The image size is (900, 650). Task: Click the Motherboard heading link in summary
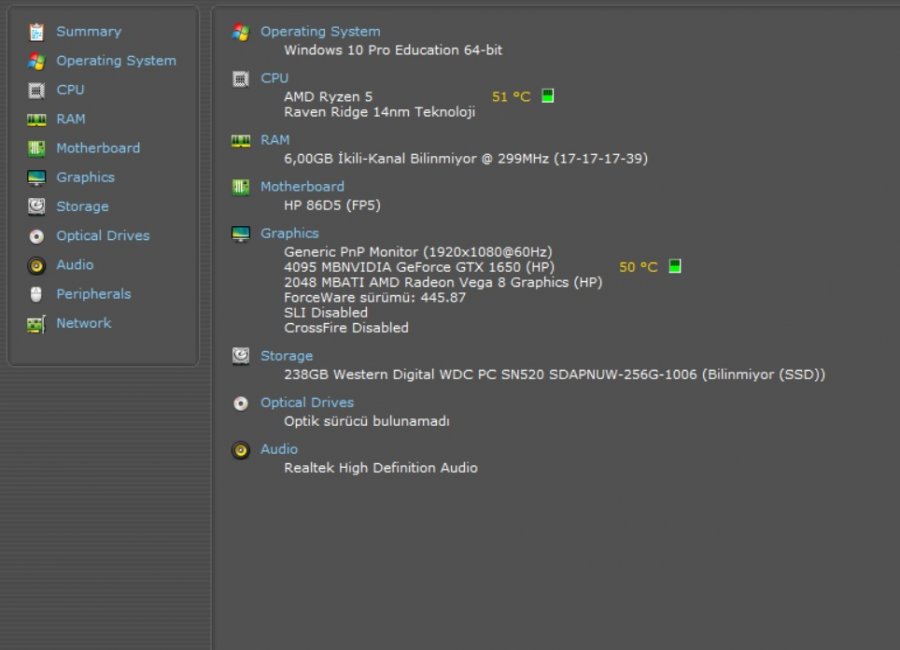pyautogui.click(x=302, y=187)
